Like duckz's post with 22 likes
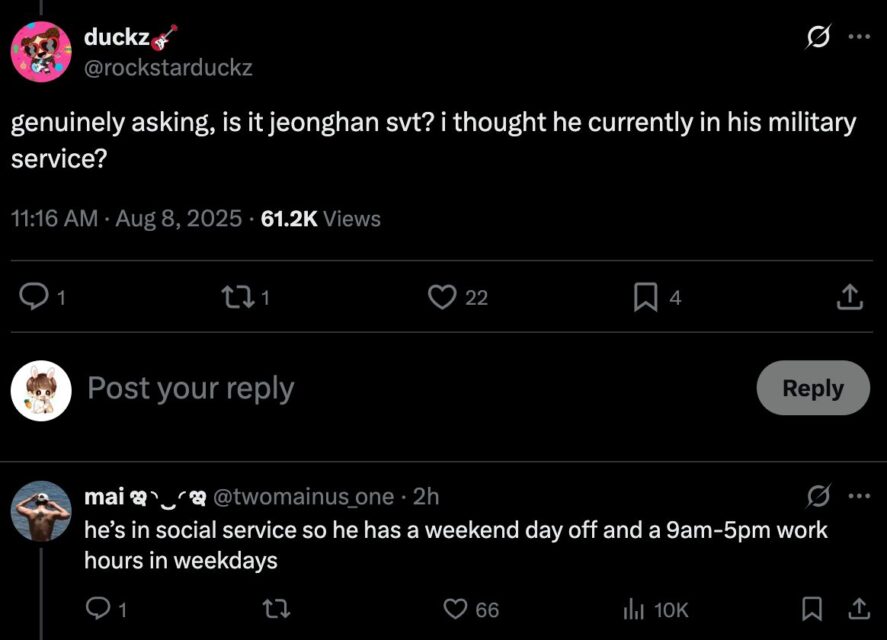Image resolution: width=887 pixels, height=640 pixels. 442,297
